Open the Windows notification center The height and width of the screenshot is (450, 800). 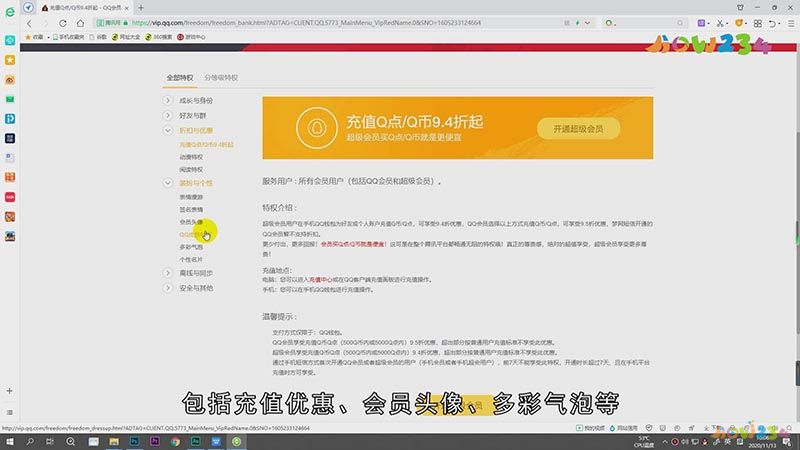point(788,442)
